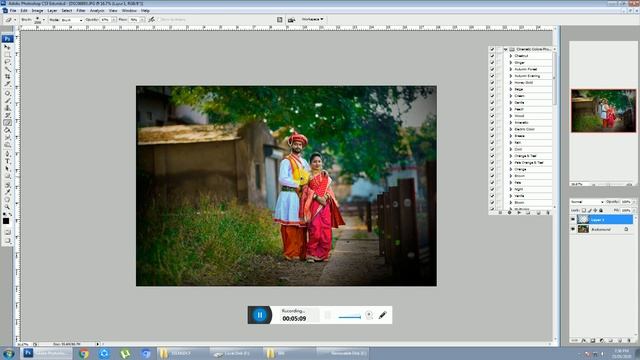Delete layer using Layers trash icon
Viewport: 640px width, 360px height.
(629, 340)
